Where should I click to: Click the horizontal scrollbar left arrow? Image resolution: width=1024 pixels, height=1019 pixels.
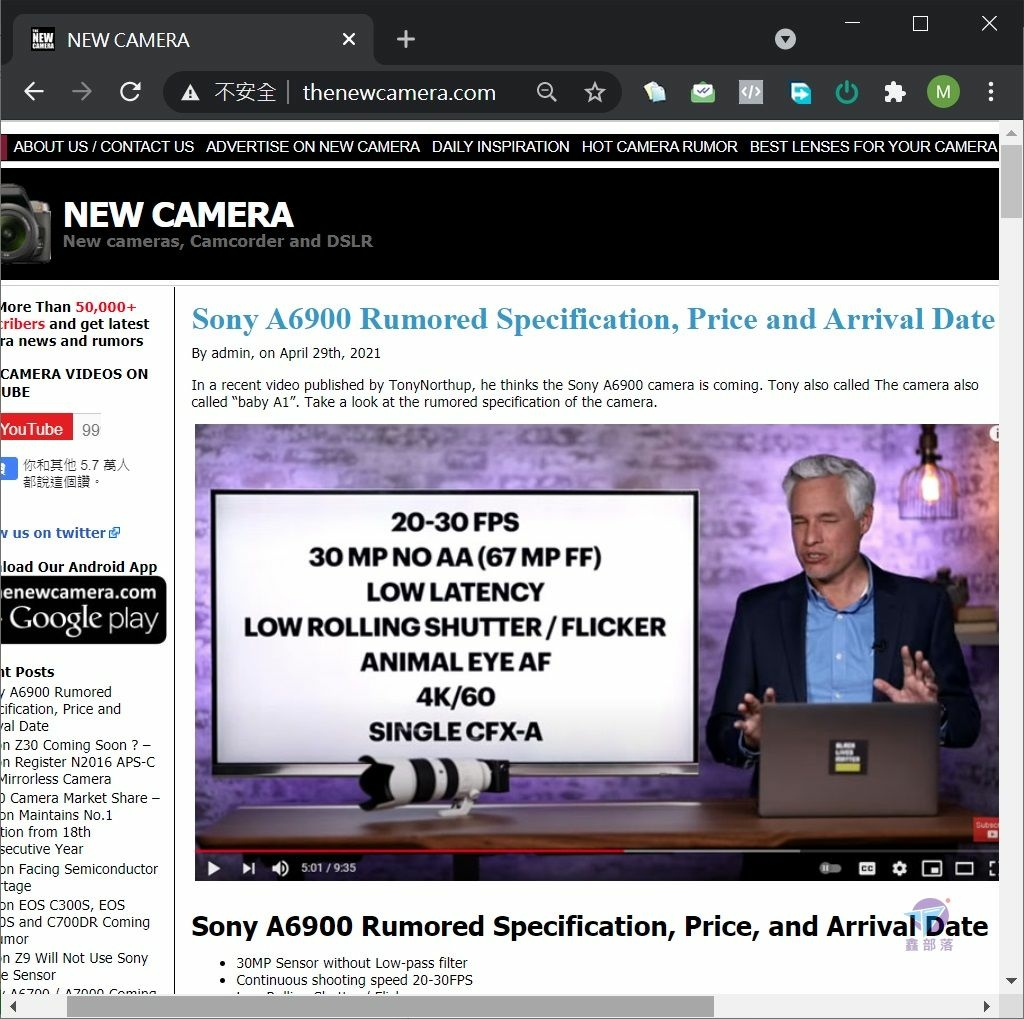click(x=12, y=1007)
